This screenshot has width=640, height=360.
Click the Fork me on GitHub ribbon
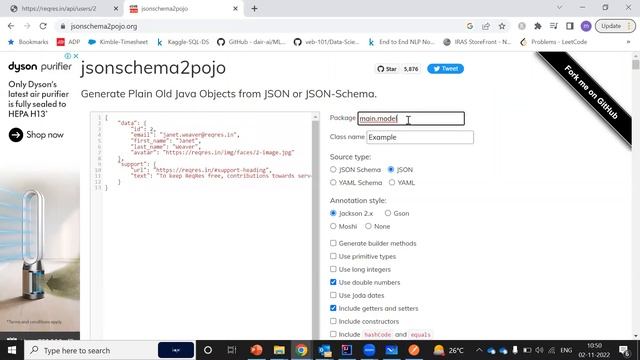591,93
